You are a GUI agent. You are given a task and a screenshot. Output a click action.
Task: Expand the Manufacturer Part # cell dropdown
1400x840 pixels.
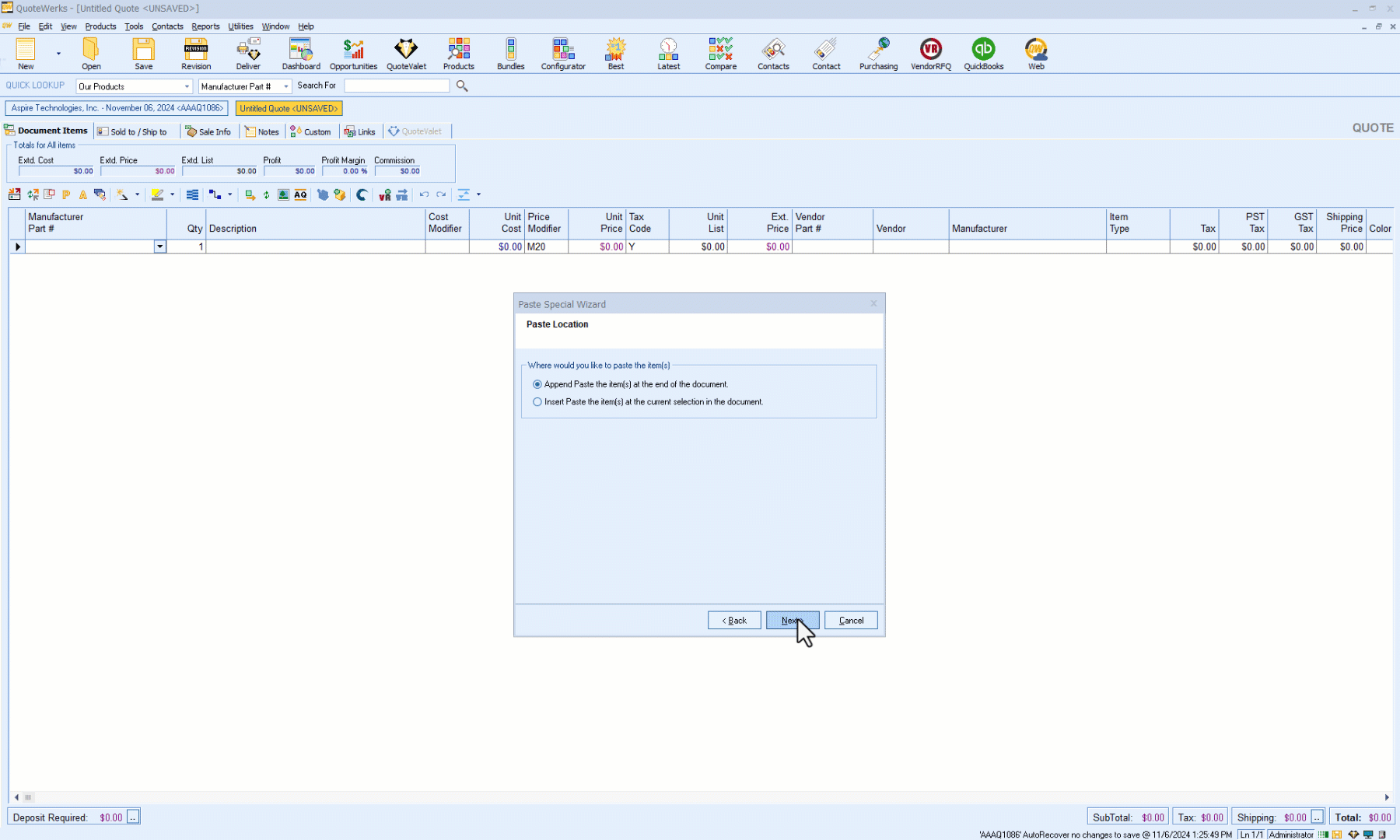(x=159, y=247)
